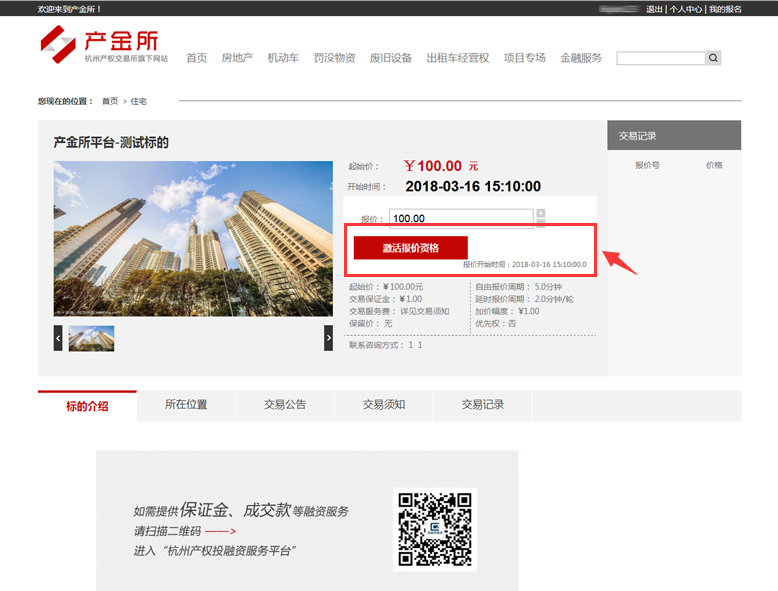Show the previous image with left arrow

[x=58, y=338]
